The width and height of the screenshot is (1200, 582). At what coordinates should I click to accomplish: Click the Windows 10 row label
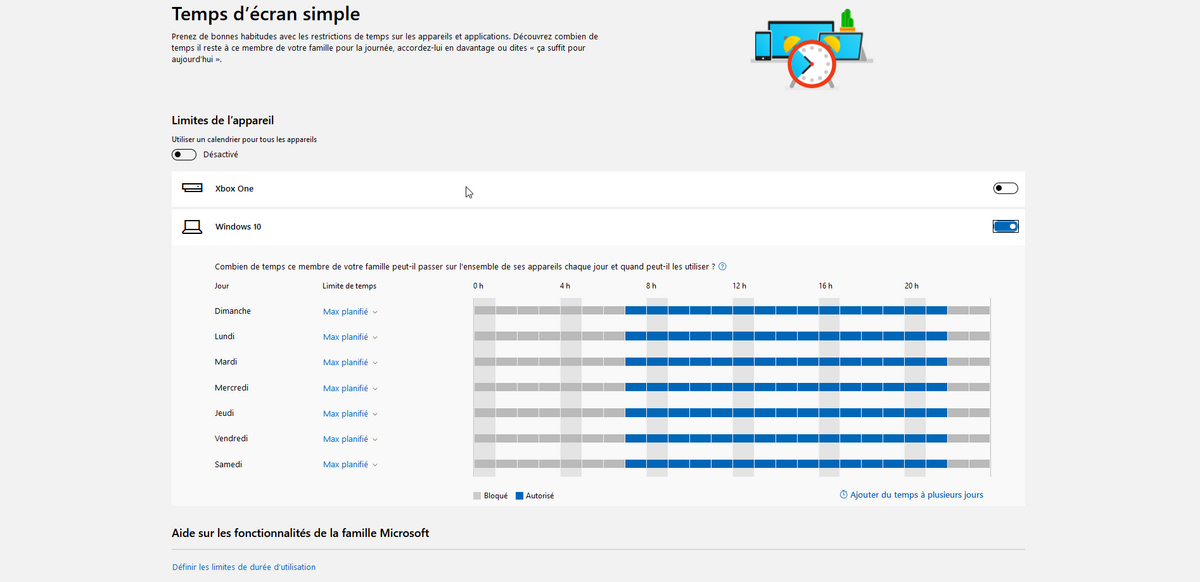(238, 227)
